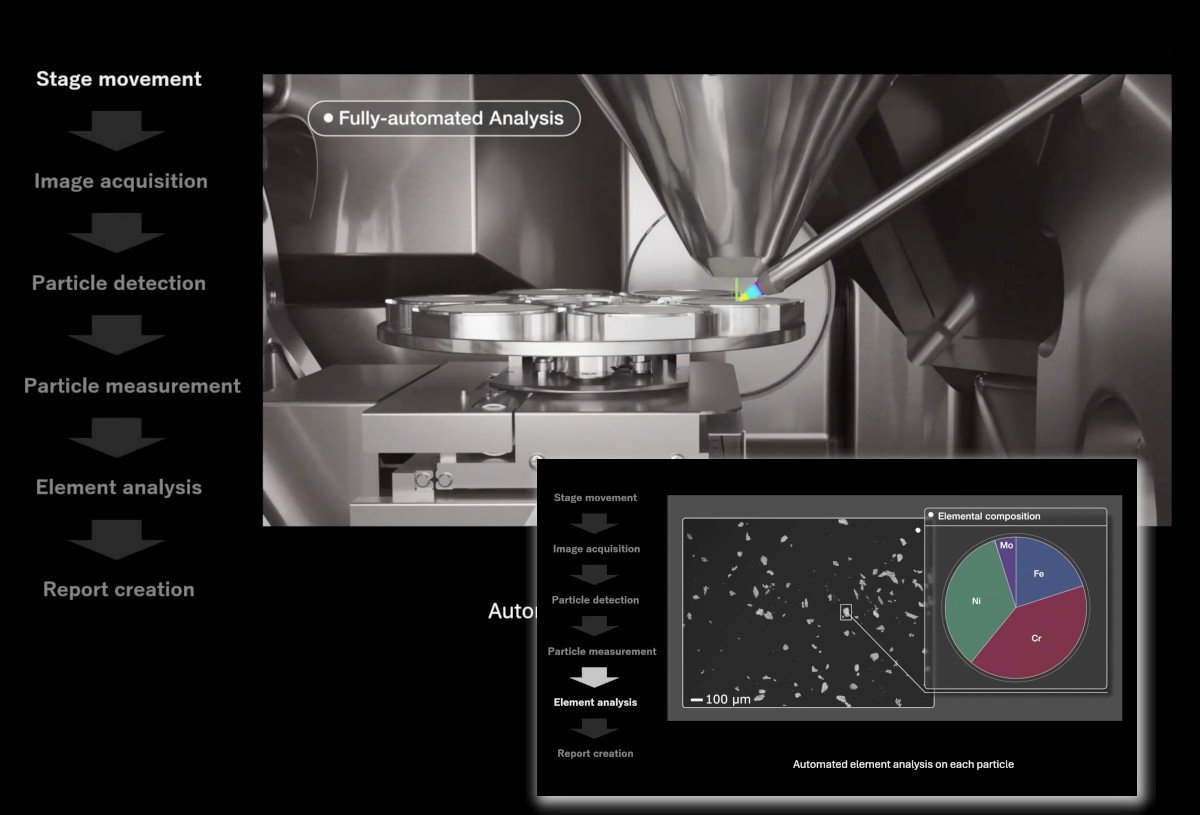Select large Stage movement step on left
The height and width of the screenshot is (815, 1200).
point(118,79)
